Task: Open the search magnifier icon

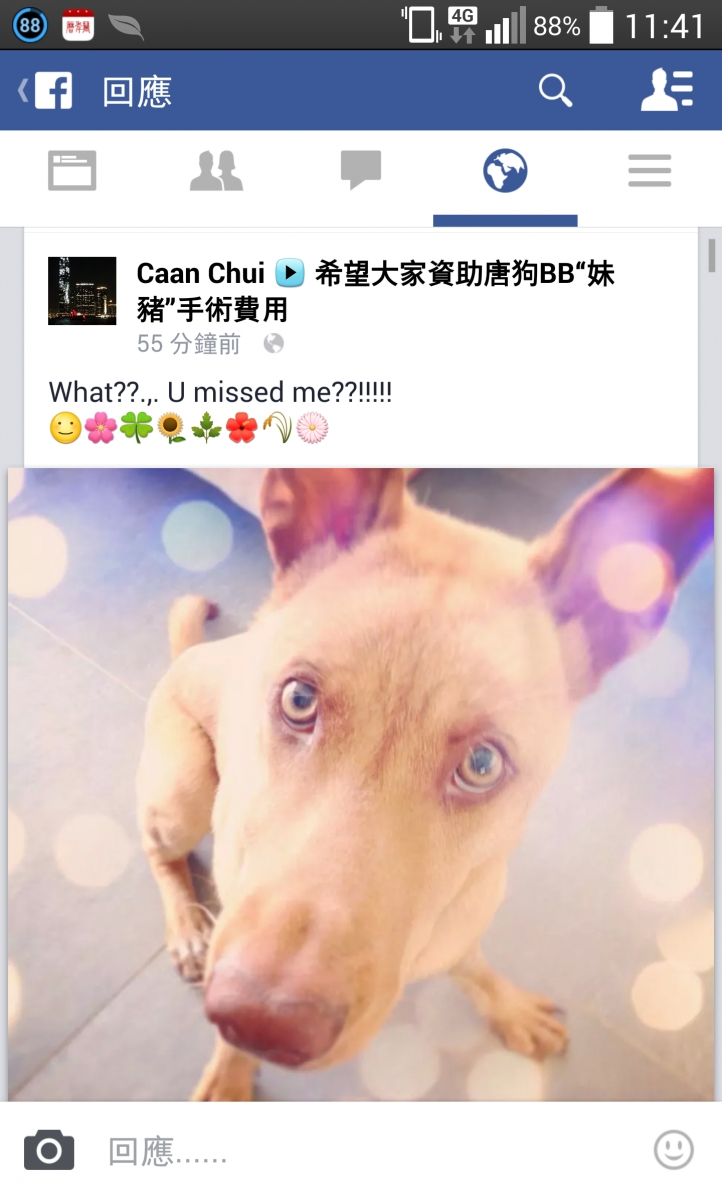Action: tap(555, 91)
